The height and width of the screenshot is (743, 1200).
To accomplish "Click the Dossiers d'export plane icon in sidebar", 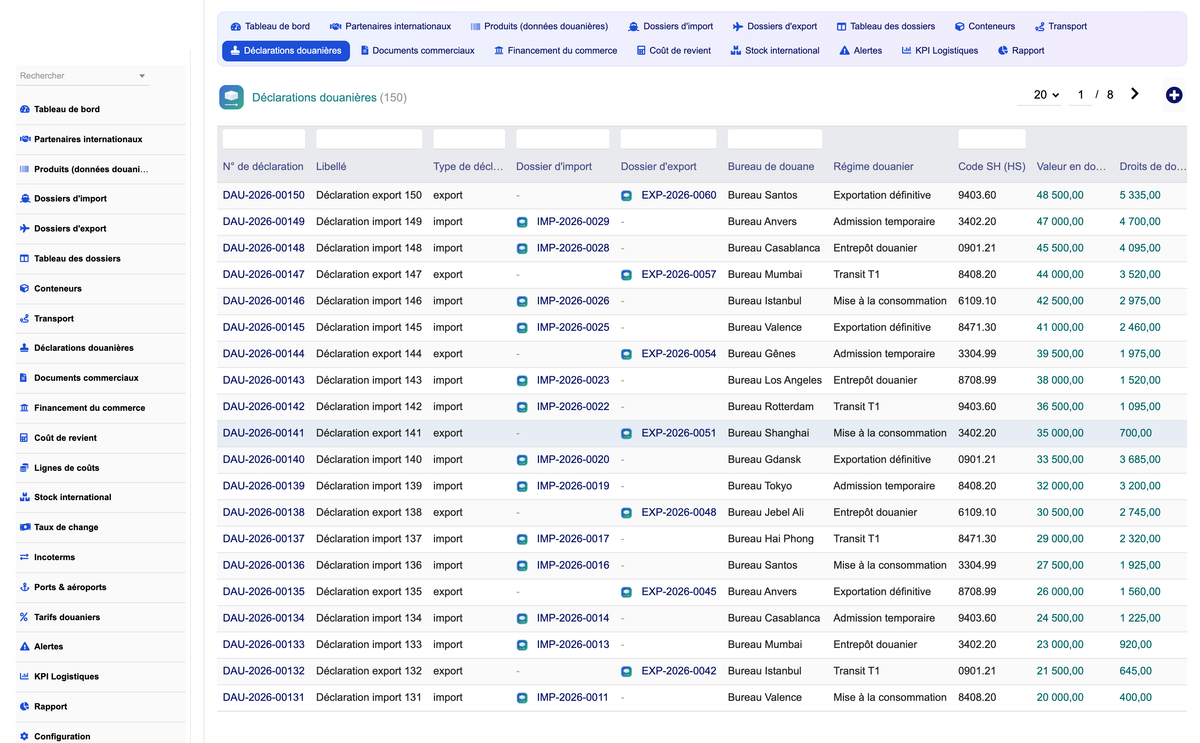I will tap(25, 229).
